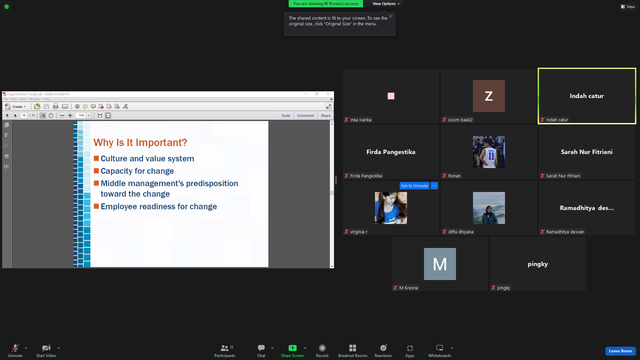
Task: Click the zoom percentage field in Acrobat
Action: point(81,116)
